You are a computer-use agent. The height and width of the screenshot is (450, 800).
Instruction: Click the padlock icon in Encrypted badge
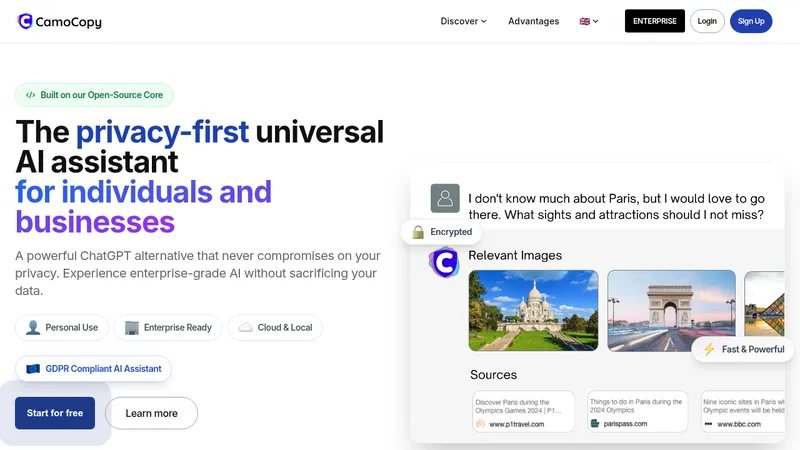click(x=418, y=232)
